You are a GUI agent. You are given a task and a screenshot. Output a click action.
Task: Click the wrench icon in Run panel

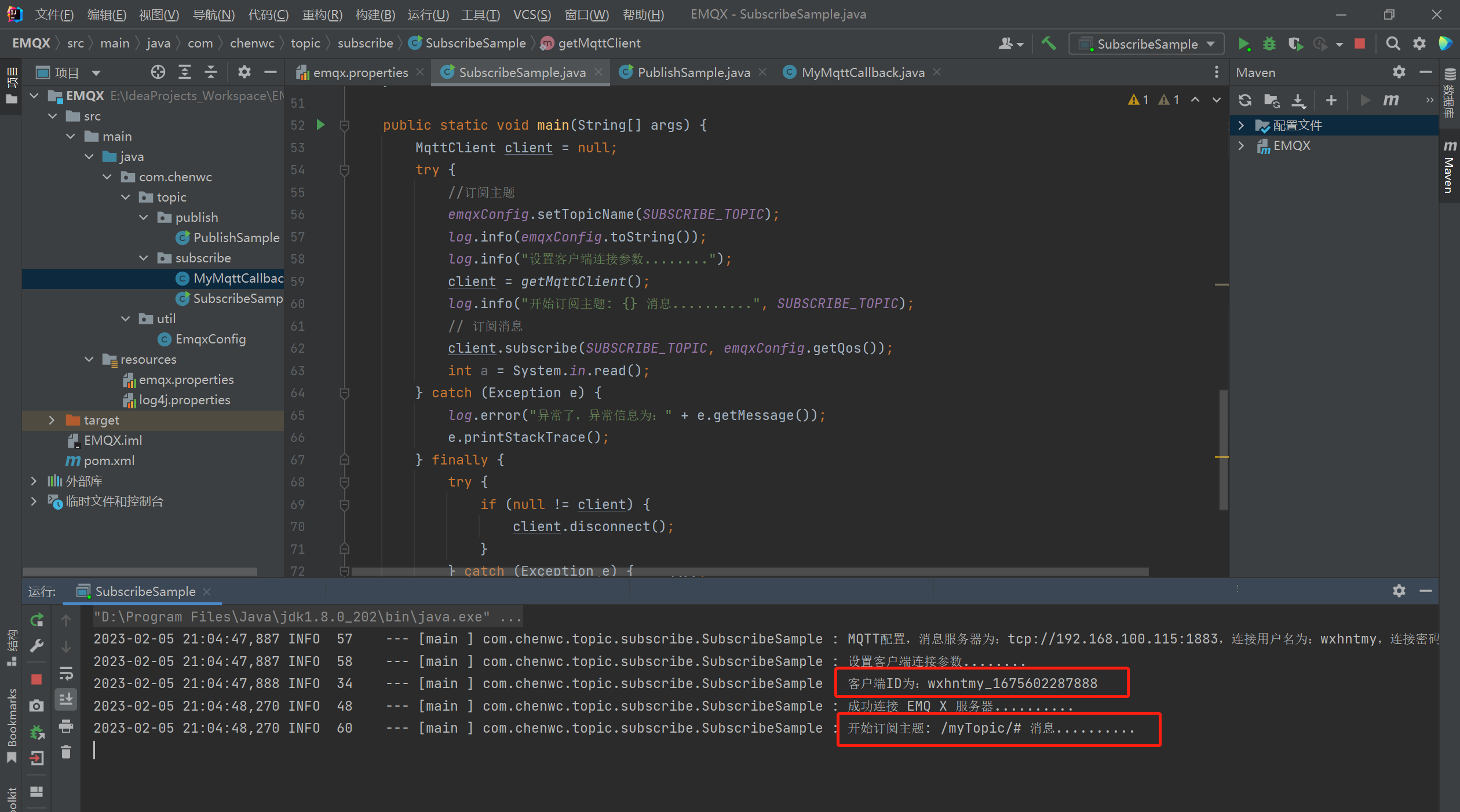tap(36, 646)
